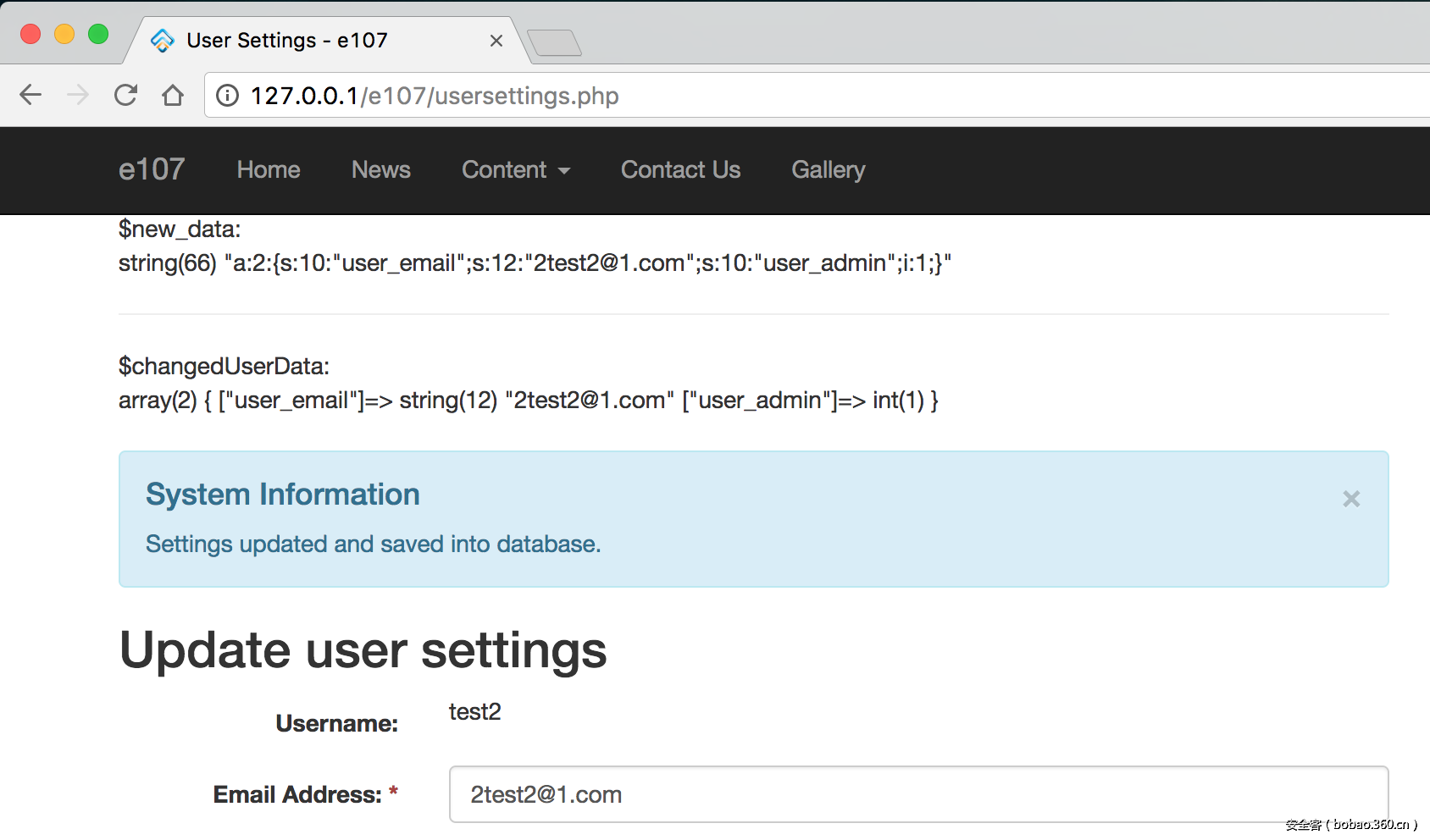Click the browser home icon
Screen dimensions: 1430x840
173,95
